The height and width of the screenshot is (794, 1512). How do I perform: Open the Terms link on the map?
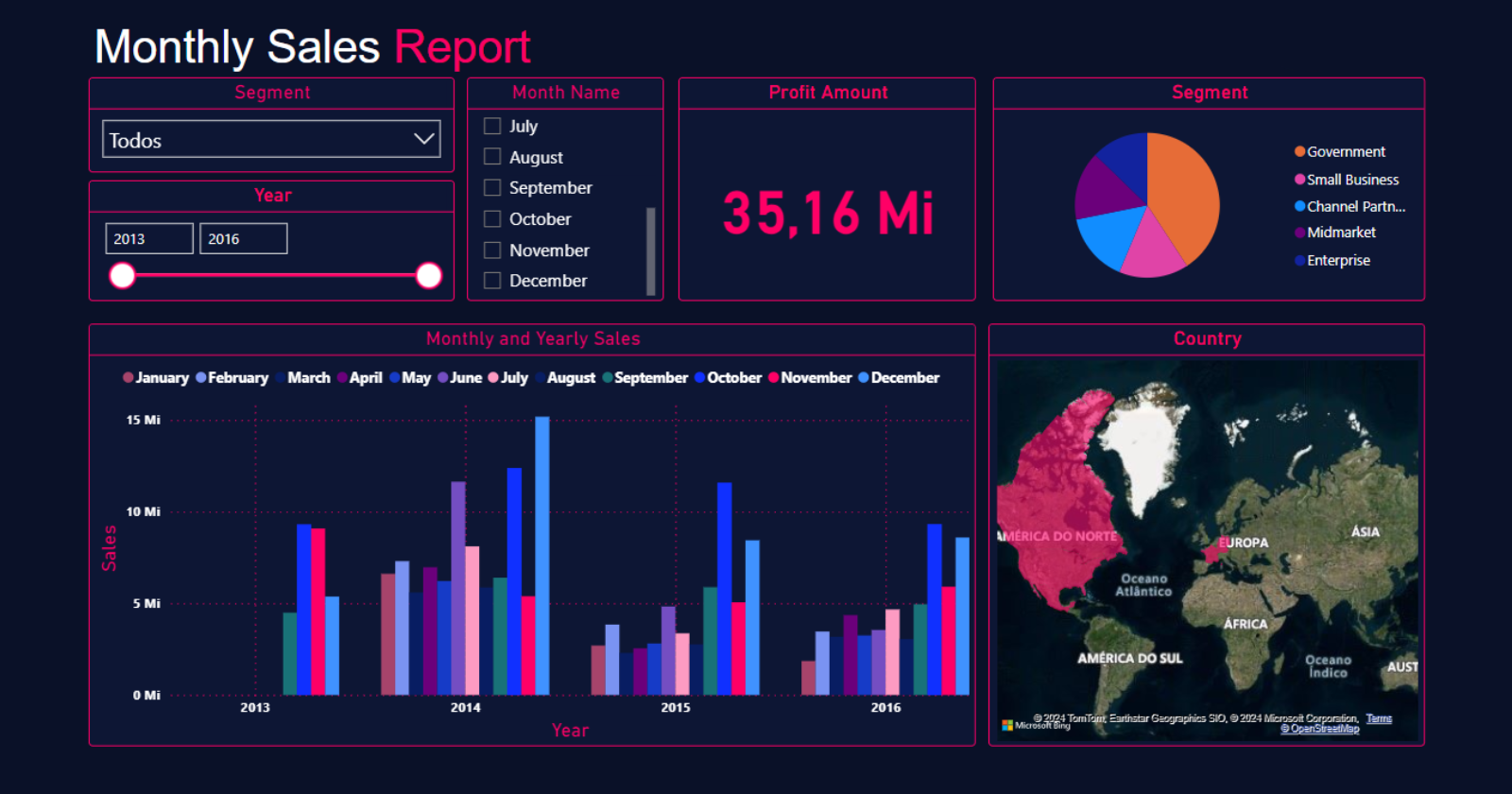[1379, 718]
